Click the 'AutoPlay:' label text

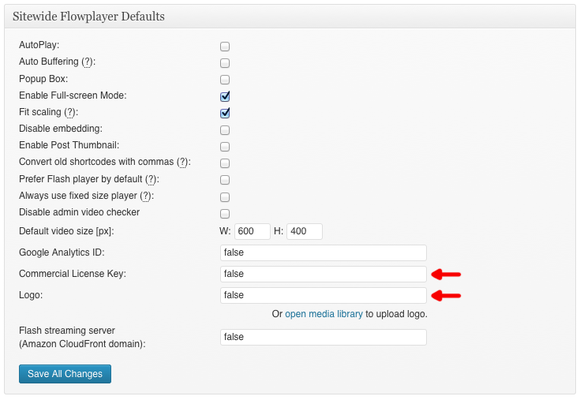click(x=39, y=45)
